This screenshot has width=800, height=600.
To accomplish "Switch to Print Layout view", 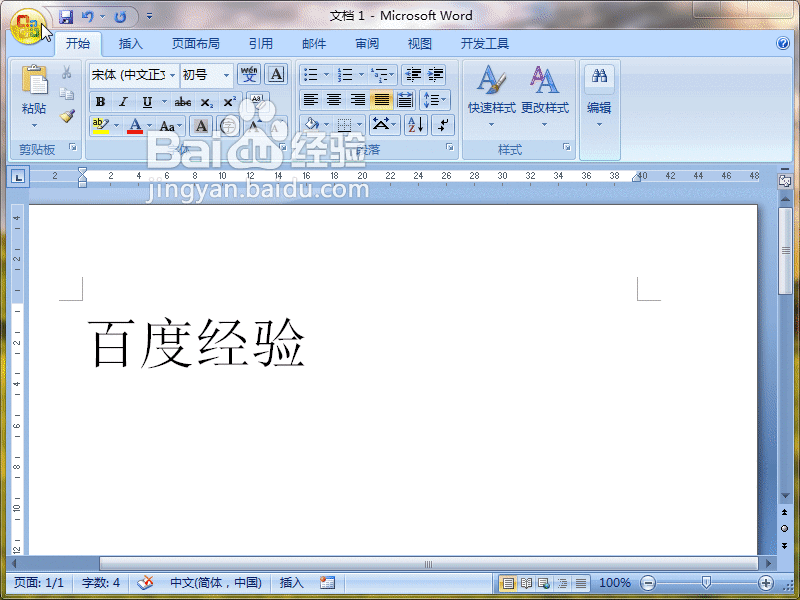I will (508, 583).
